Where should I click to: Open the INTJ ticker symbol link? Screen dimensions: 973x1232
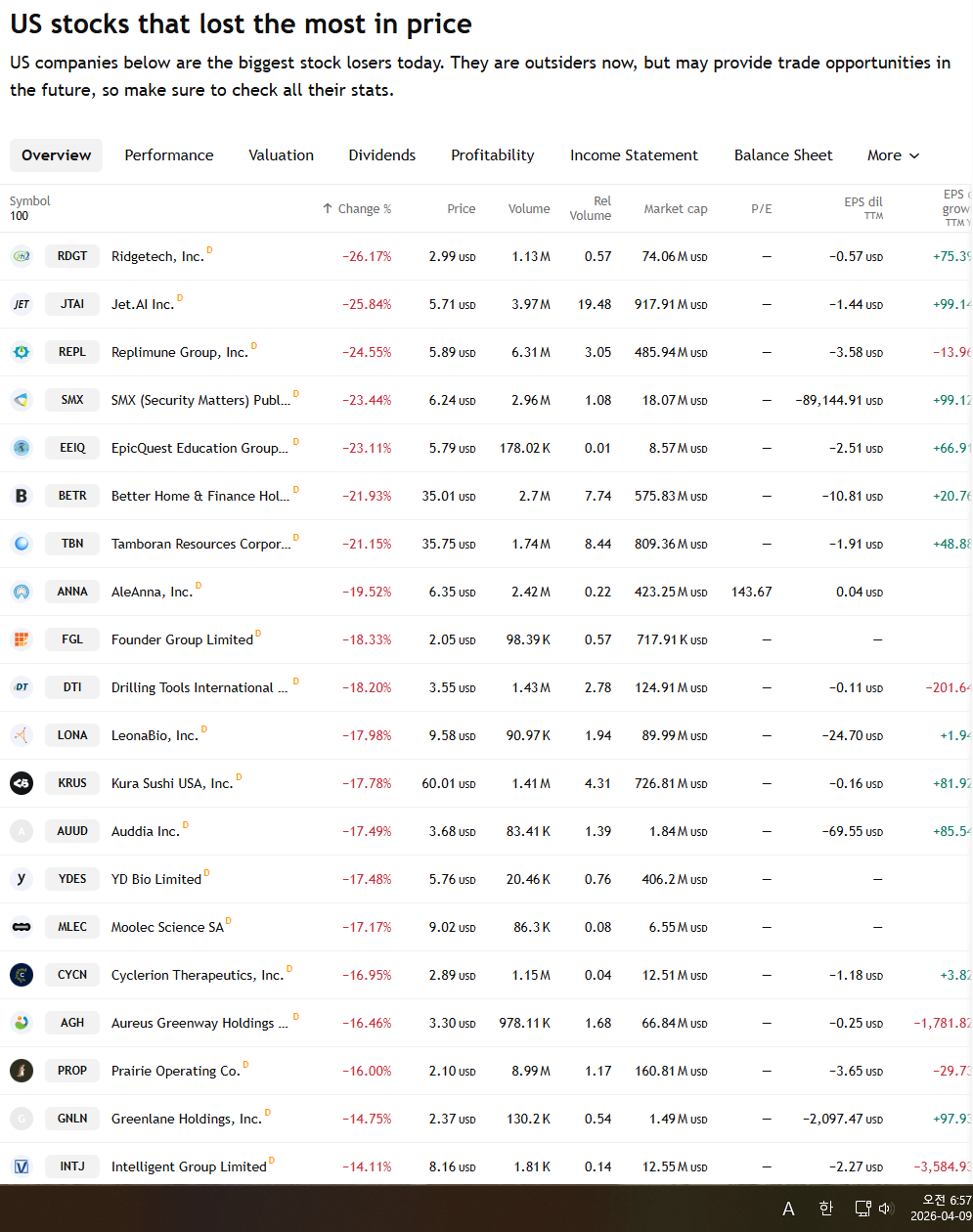[72, 1166]
